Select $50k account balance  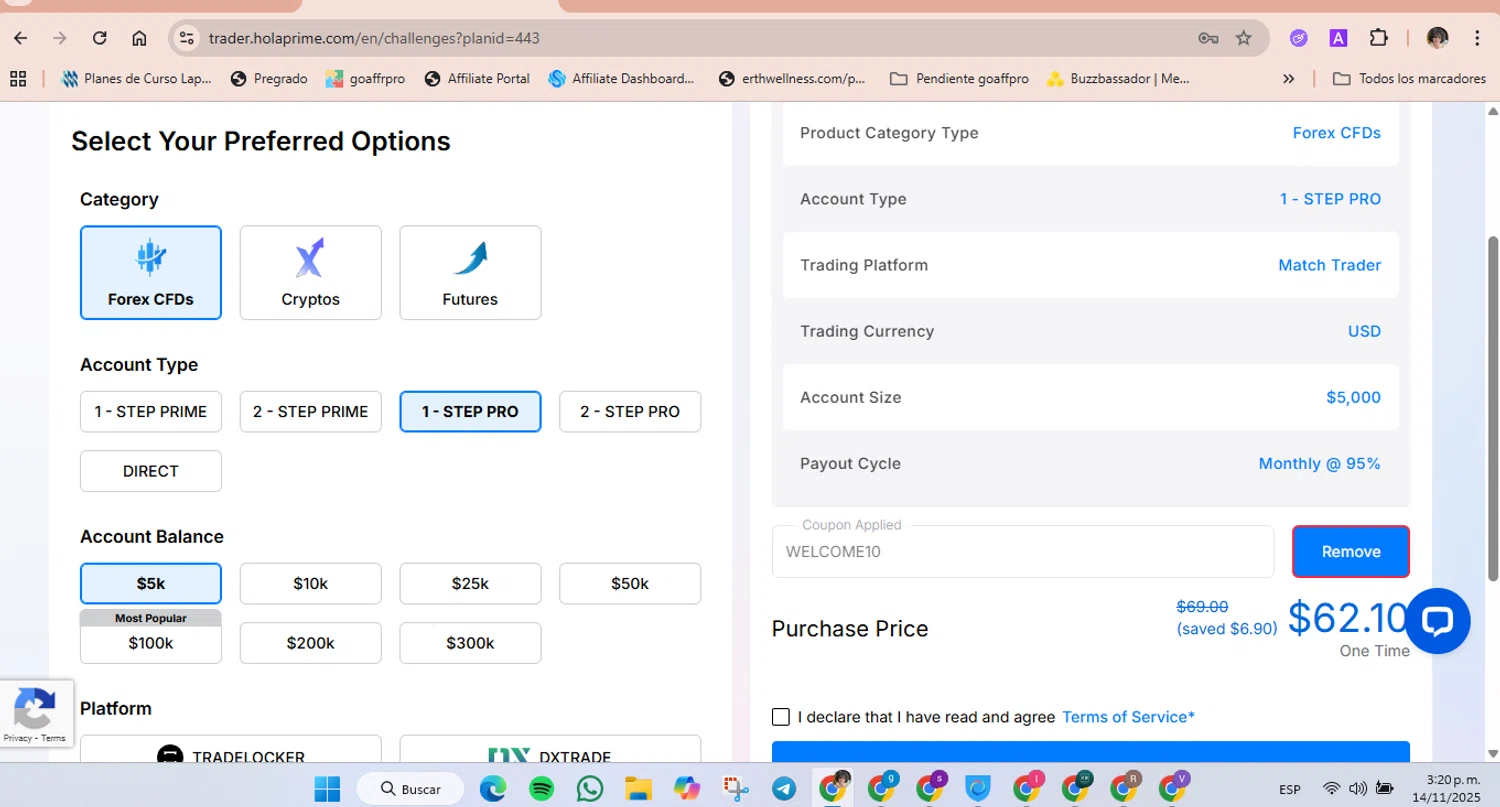(630, 583)
